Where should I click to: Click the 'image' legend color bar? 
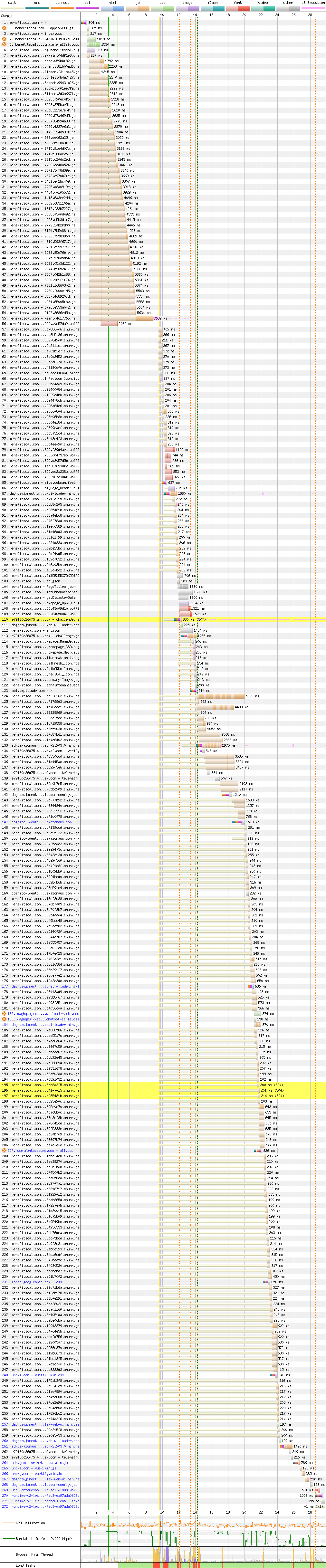(187, 8)
